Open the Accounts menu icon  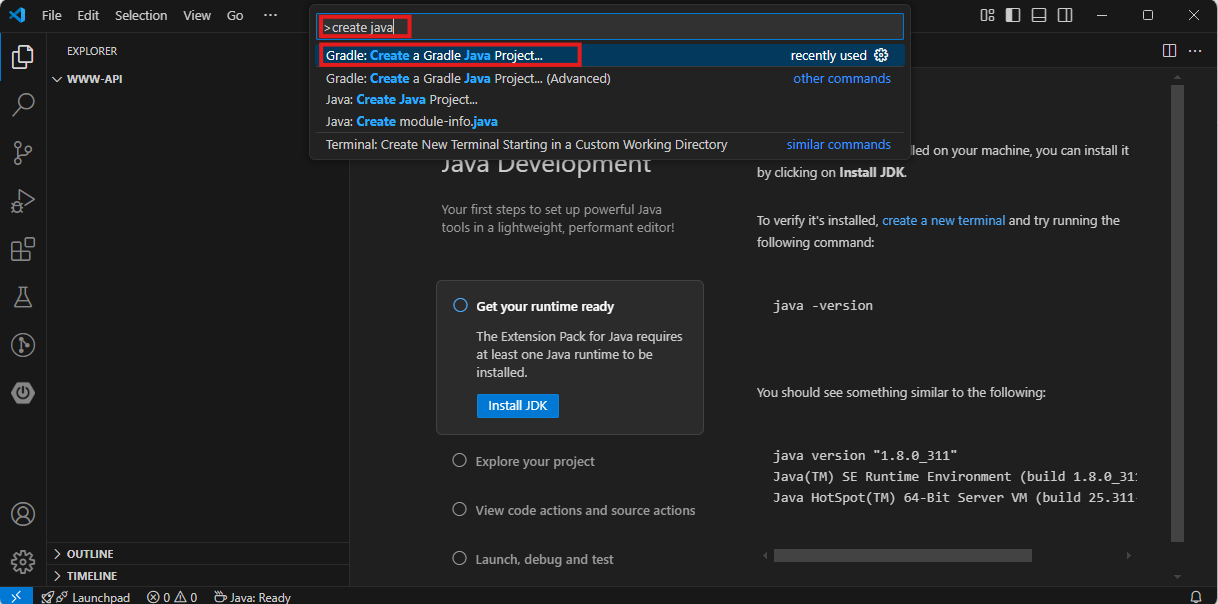tap(22, 514)
